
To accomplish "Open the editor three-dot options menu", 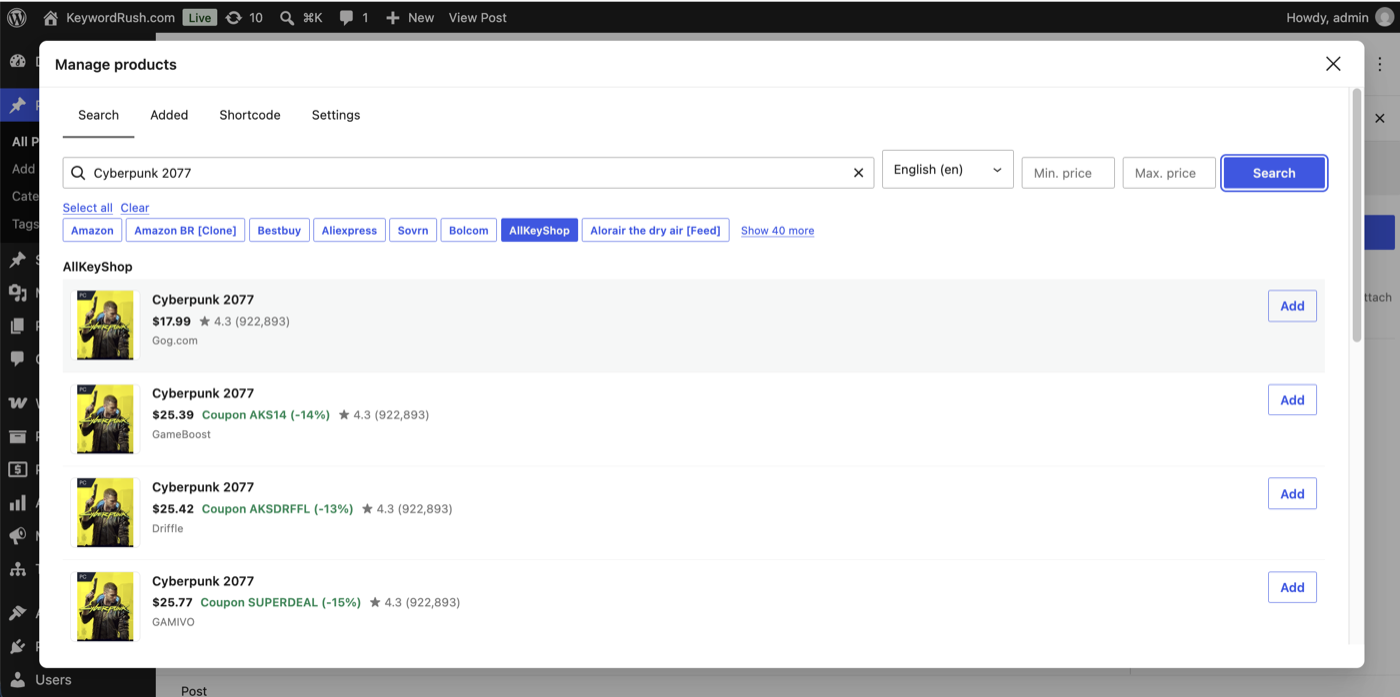I will pyautogui.click(x=1380, y=64).
